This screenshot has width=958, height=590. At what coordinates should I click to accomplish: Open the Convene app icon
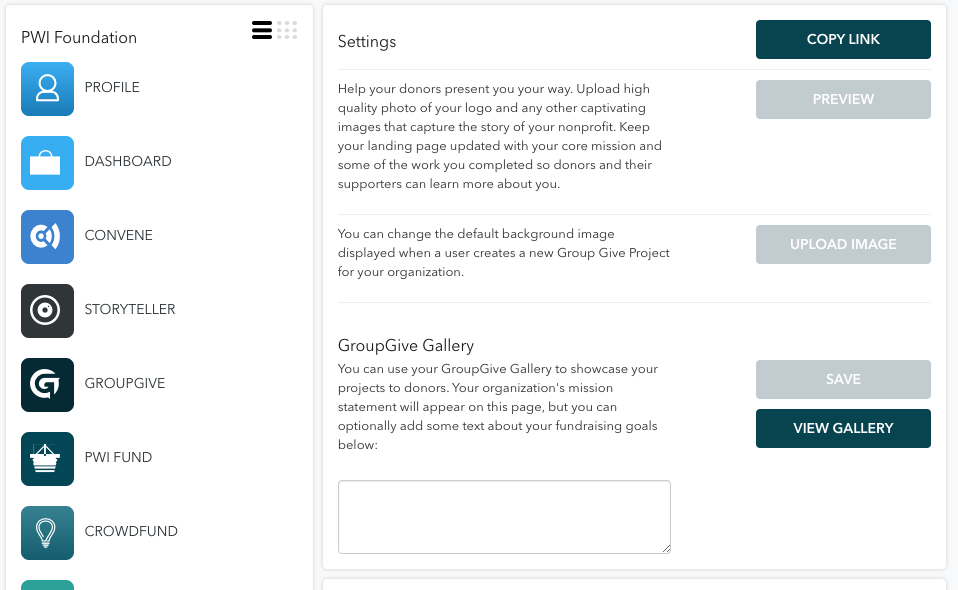pos(47,236)
